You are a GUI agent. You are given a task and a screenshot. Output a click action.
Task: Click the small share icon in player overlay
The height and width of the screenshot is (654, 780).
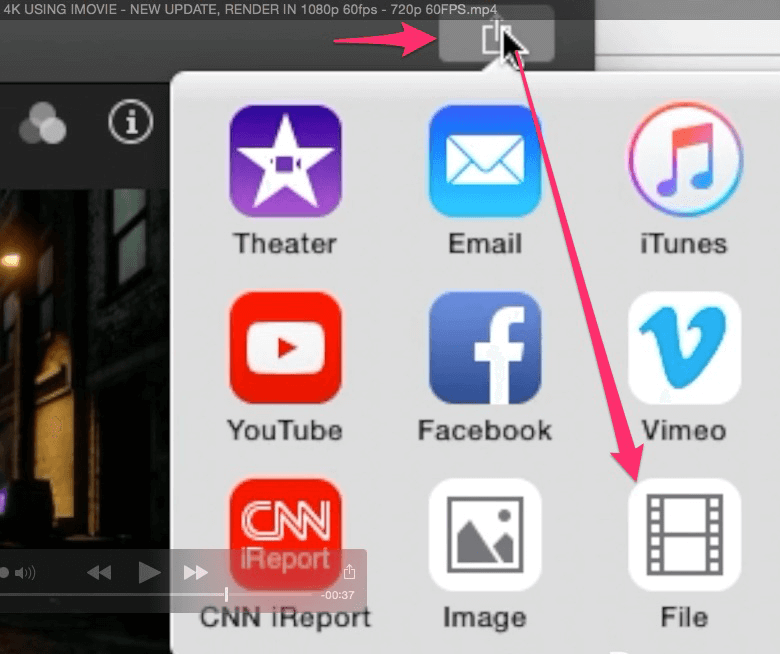tap(349, 573)
